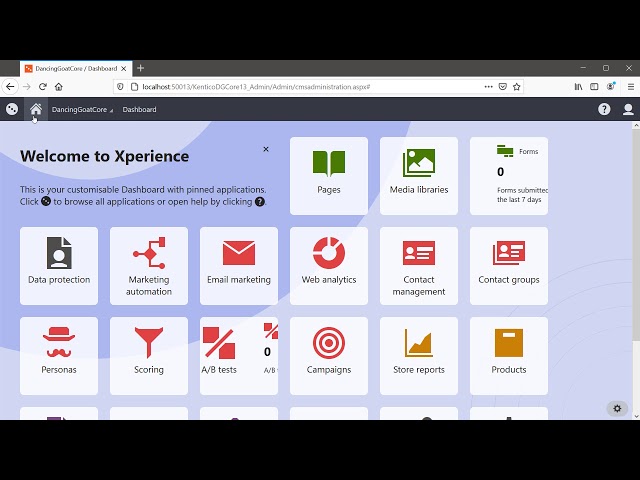Reload the page with the refresh icon

[42, 87]
